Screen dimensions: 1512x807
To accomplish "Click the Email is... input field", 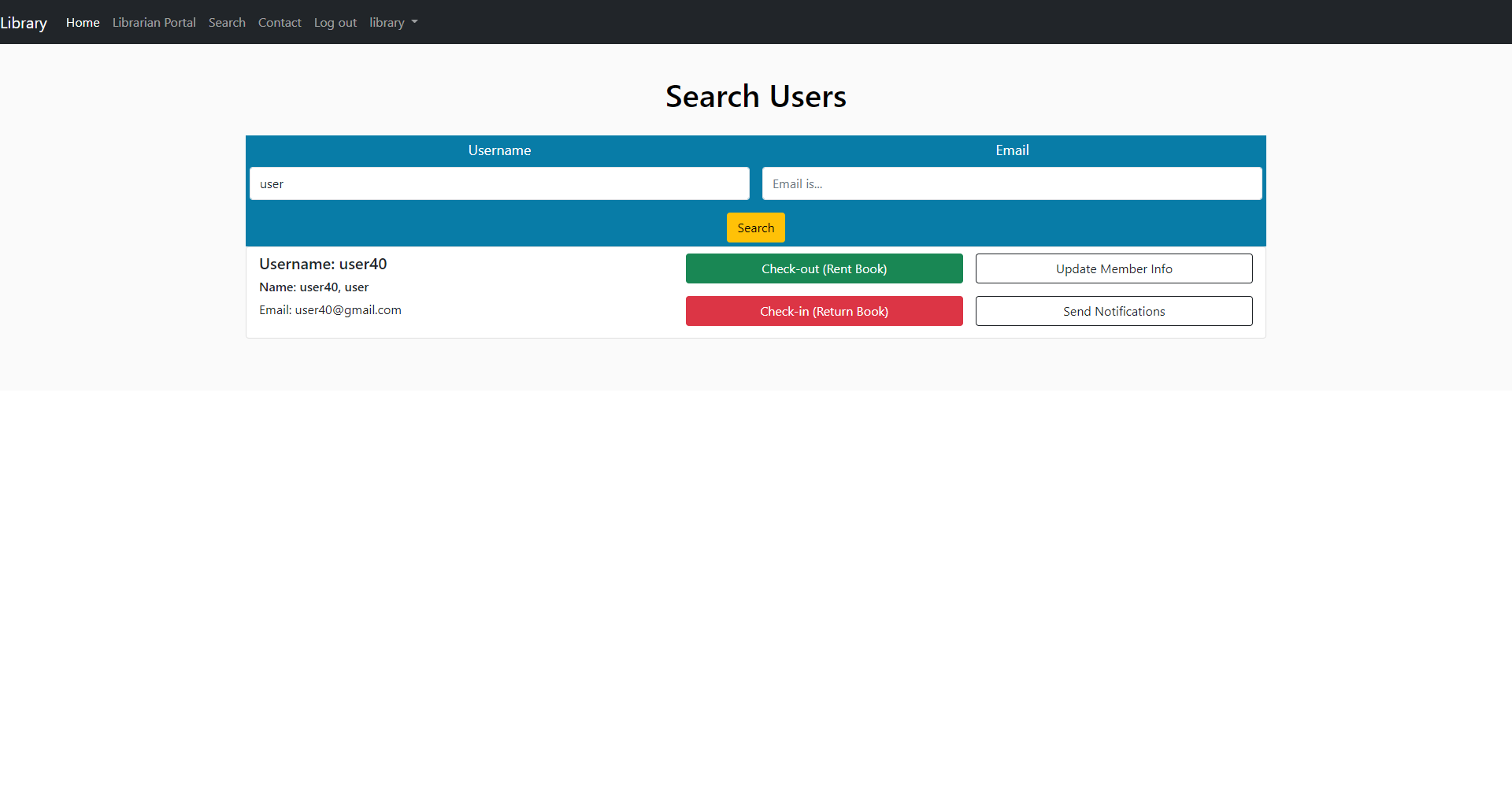I will (x=1012, y=183).
